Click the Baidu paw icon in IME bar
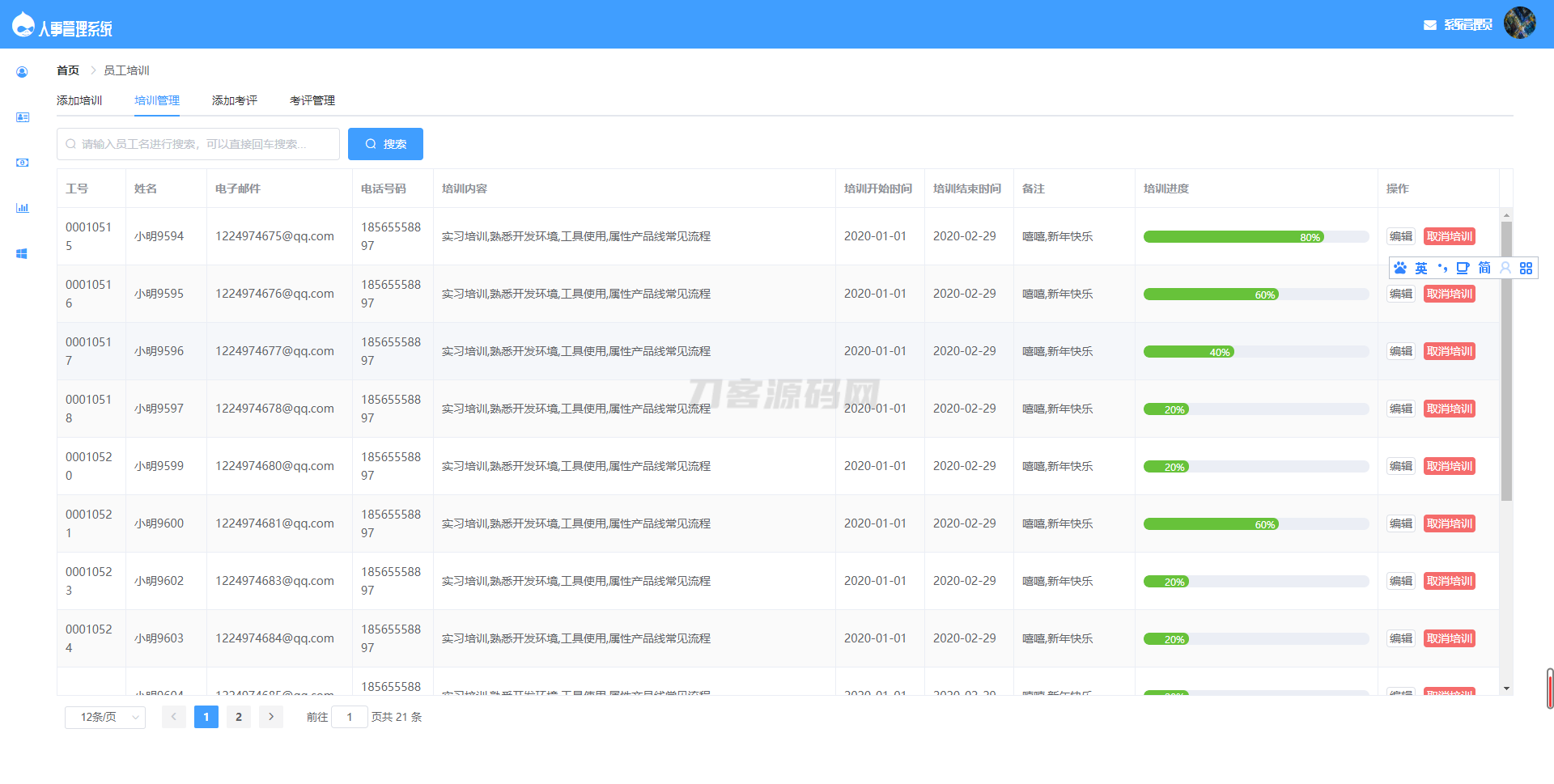Image resolution: width=1554 pixels, height=784 pixels. tap(1400, 268)
